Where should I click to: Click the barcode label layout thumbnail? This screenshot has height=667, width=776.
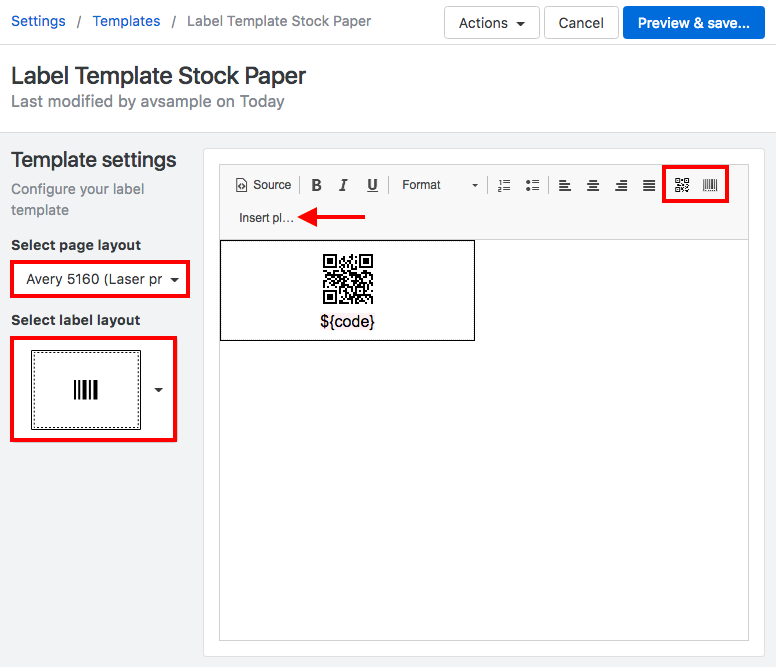point(86,389)
